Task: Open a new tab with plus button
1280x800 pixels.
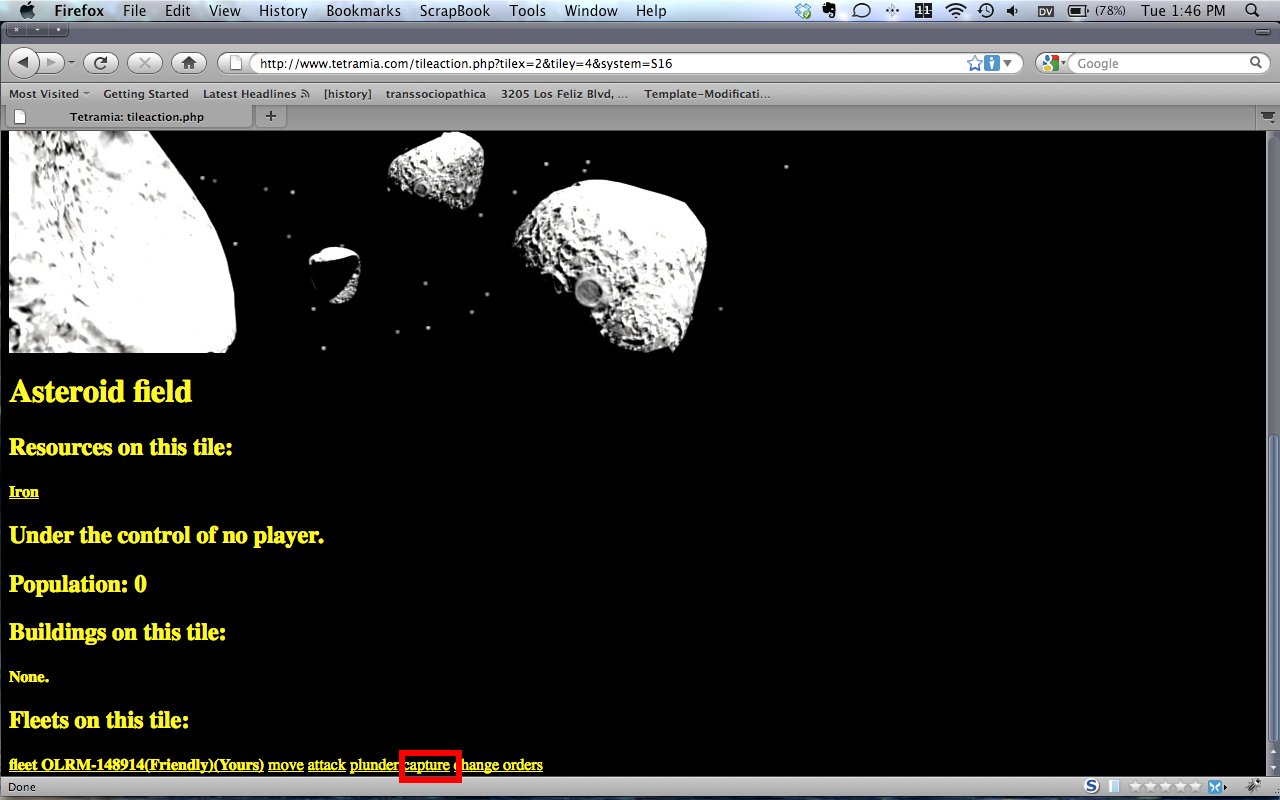Action: coord(270,116)
